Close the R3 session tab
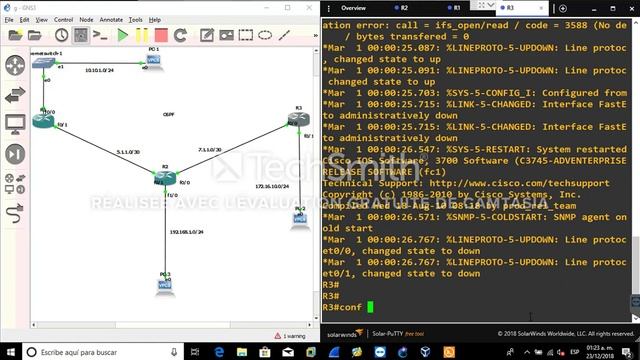This screenshot has height=360, width=640. point(542,8)
